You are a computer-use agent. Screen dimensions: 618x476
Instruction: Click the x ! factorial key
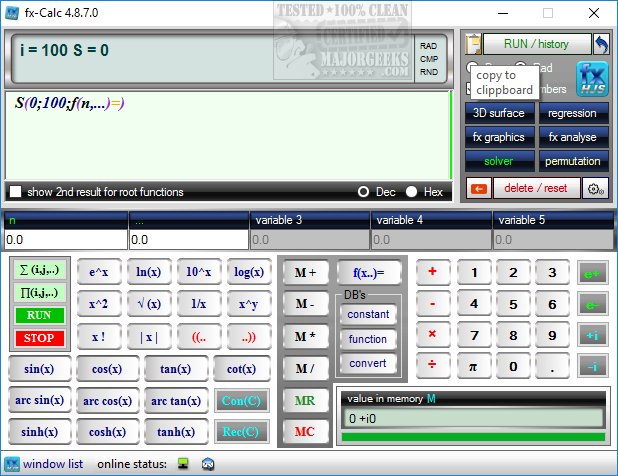99,337
